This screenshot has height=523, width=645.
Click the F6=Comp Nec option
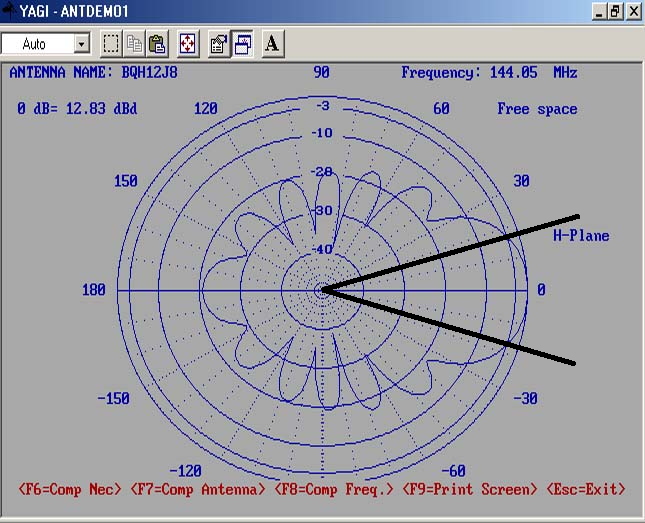coord(70,489)
